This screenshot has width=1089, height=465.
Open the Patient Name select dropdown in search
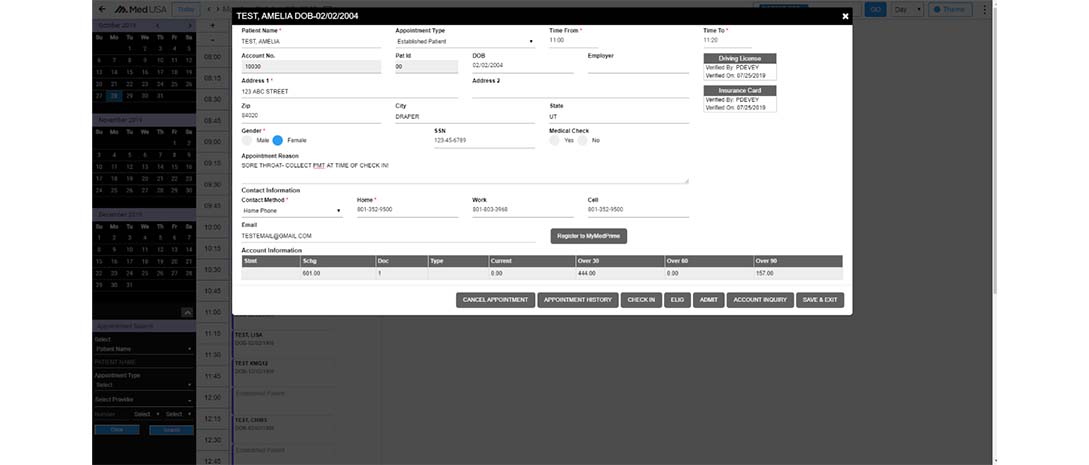click(144, 349)
